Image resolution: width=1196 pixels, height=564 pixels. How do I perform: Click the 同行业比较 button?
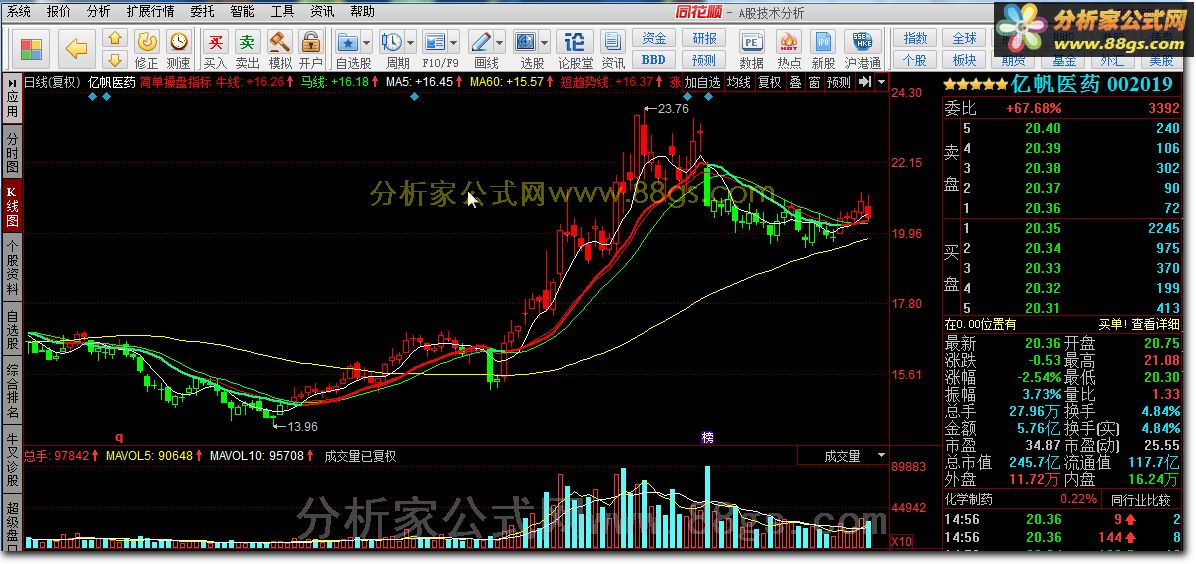[x=1141, y=500]
